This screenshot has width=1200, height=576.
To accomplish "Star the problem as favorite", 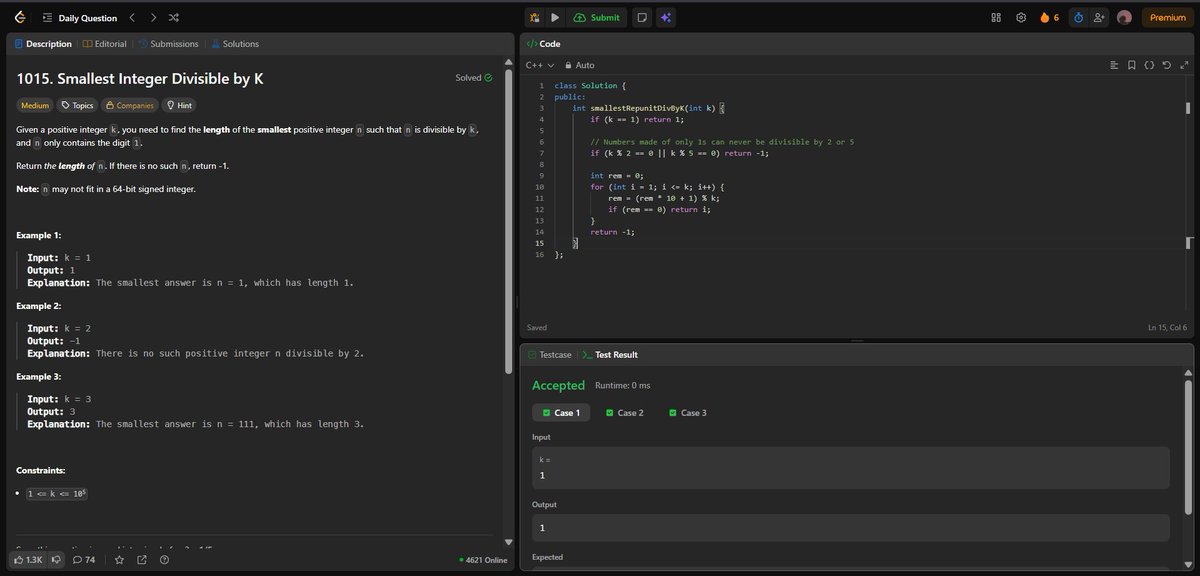I will pos(119,560).
